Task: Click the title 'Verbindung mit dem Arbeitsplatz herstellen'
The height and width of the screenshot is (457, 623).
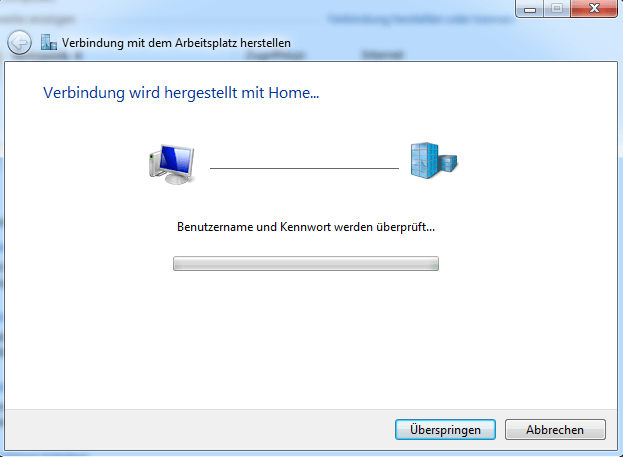Action: pos(176,43)
